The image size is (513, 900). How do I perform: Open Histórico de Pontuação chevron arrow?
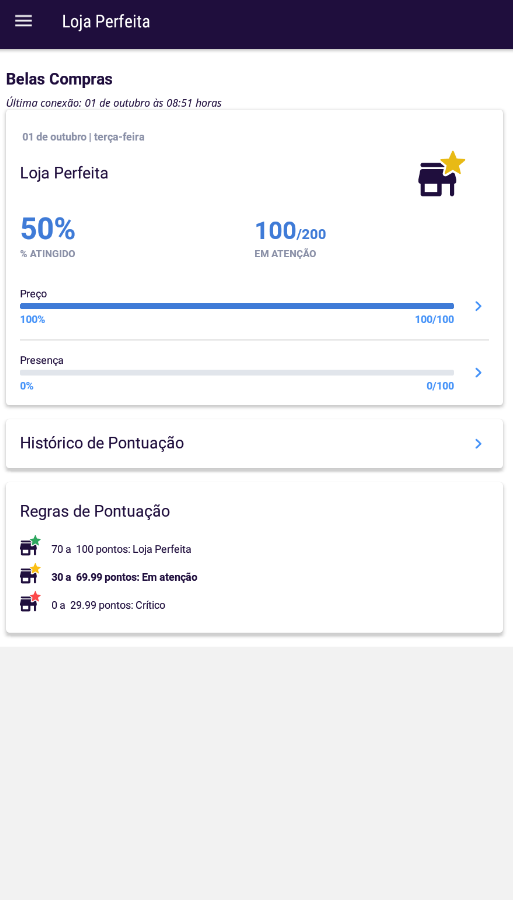pos(479,444)
